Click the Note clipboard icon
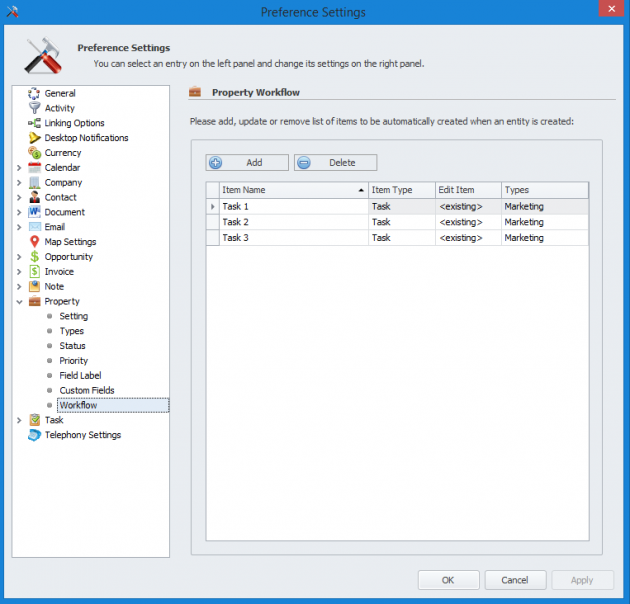This screenshot has height=604, width=630. click(35, 286)
